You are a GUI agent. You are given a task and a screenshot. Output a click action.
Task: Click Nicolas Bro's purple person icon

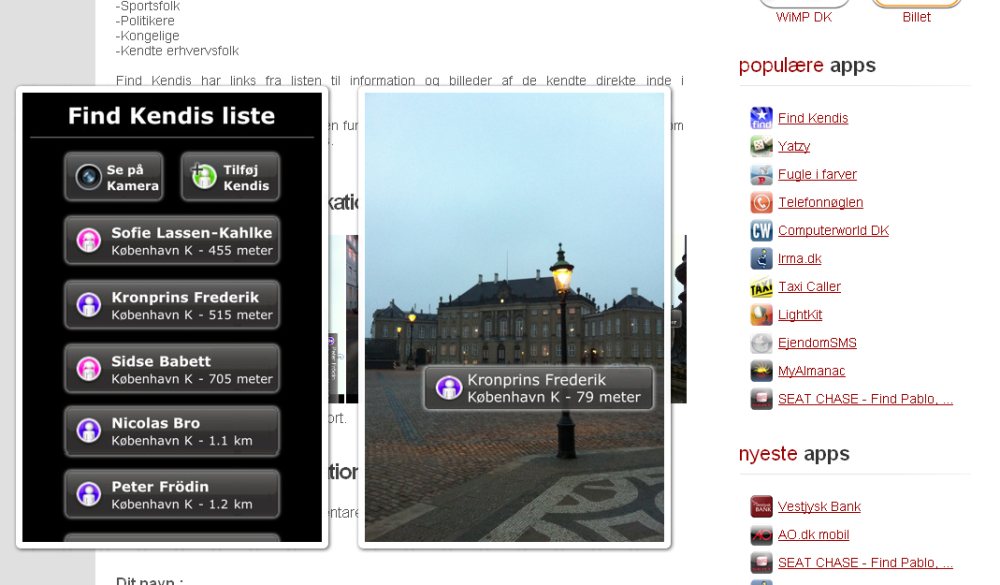coord(89,431)
